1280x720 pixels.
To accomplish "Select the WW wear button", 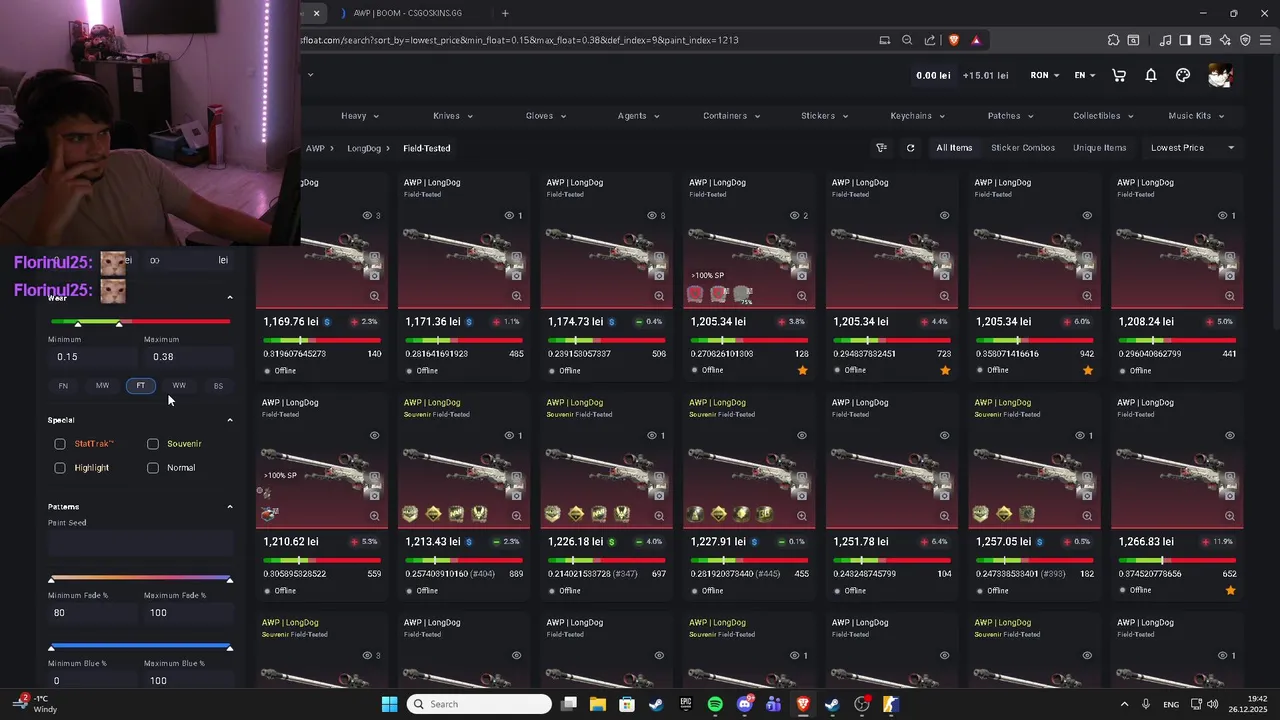I will click(179, 386).
